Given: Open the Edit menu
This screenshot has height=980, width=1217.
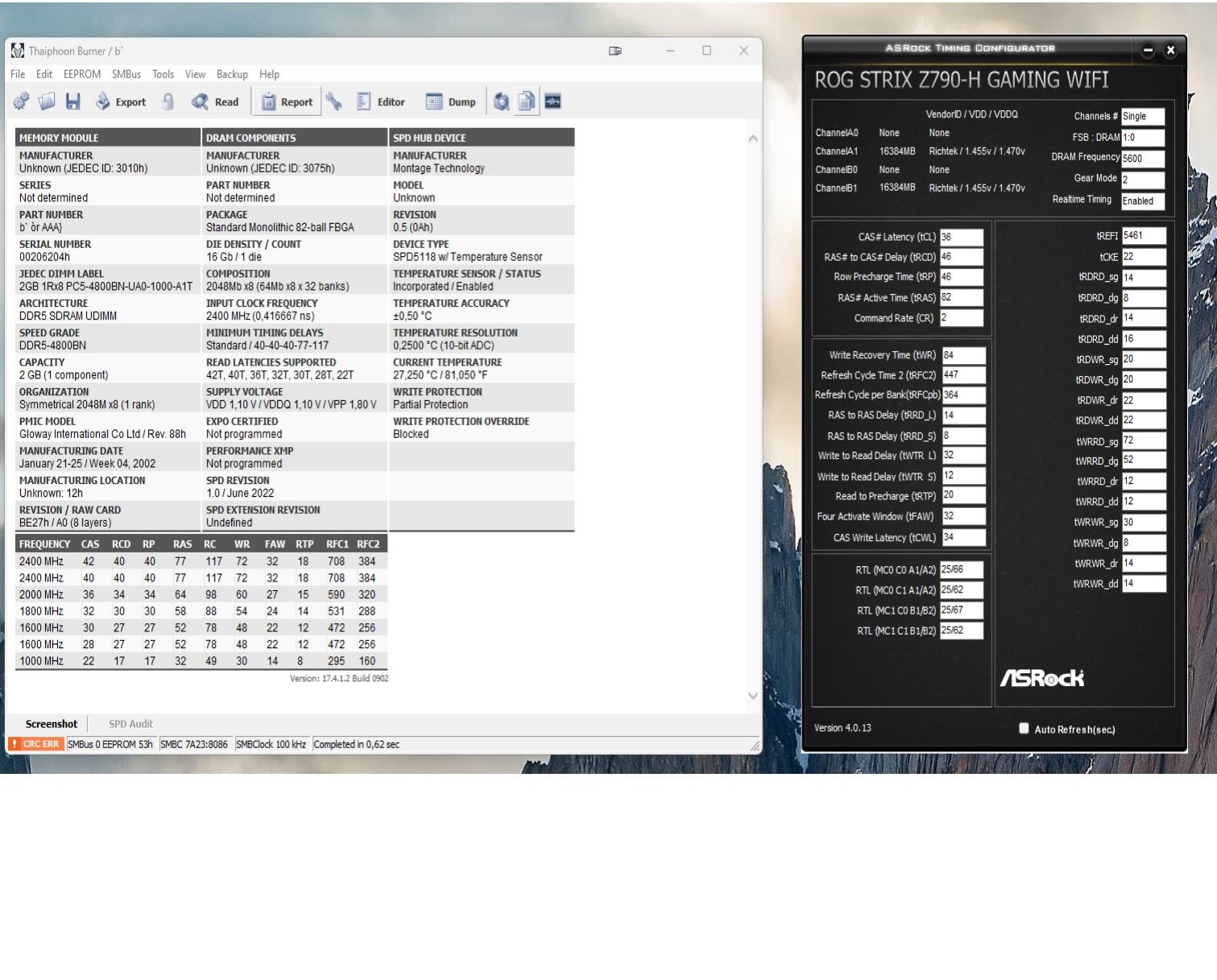Looking at the screenshot, I should [x=44, y=74].
